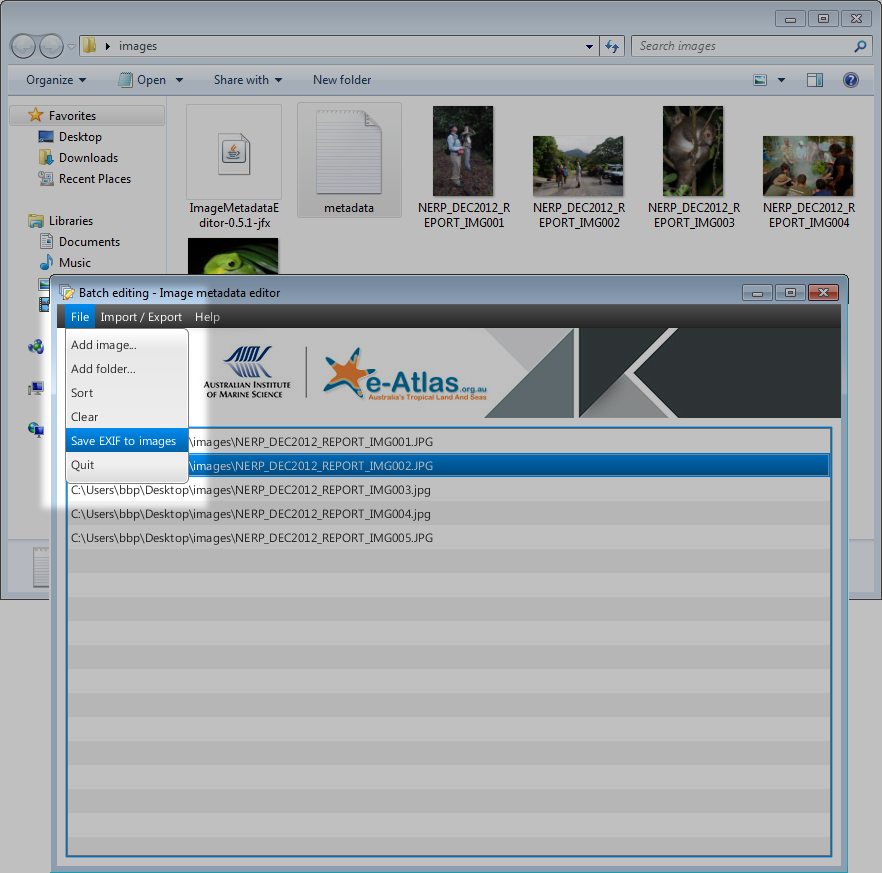The width and height of the screenshot is (882, 873).
Task: Click the Batch editing window title icon
Action: pos(67,292)
